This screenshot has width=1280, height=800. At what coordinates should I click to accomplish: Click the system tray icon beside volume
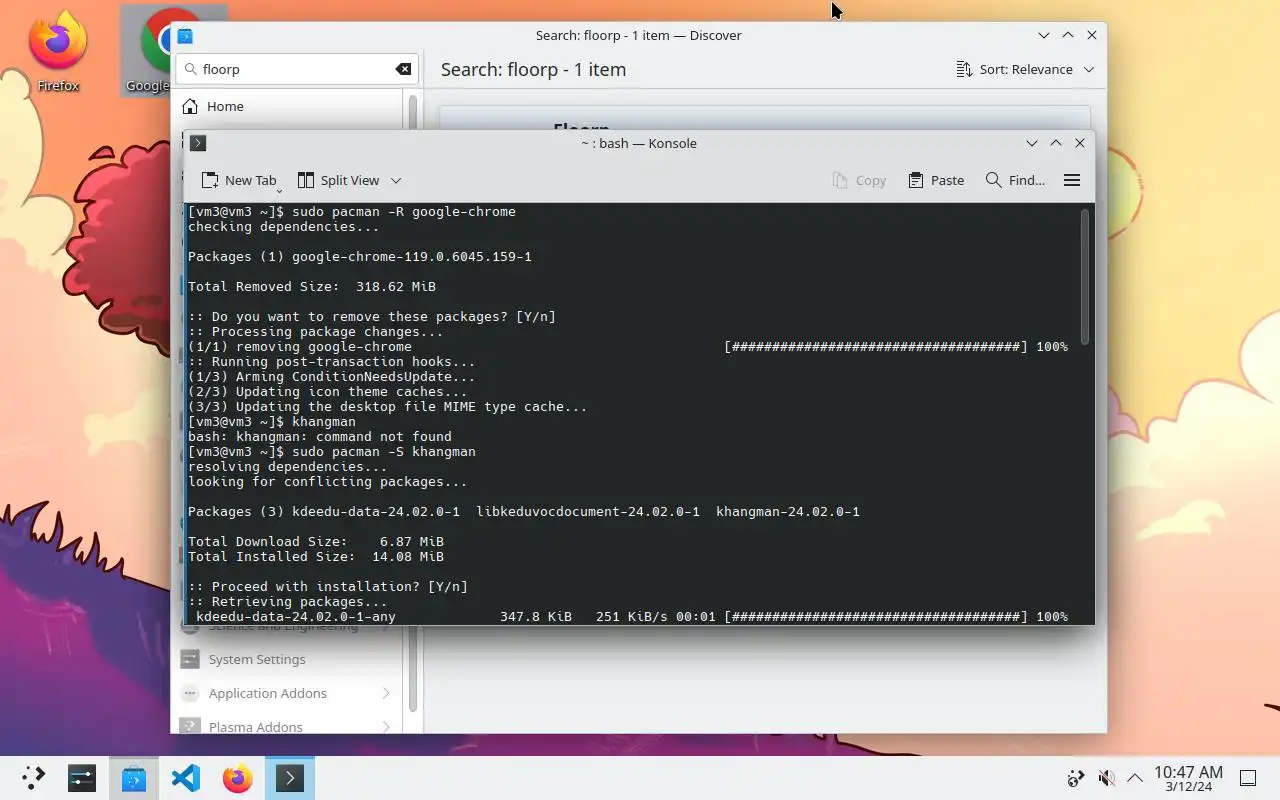click(1076, 778)
